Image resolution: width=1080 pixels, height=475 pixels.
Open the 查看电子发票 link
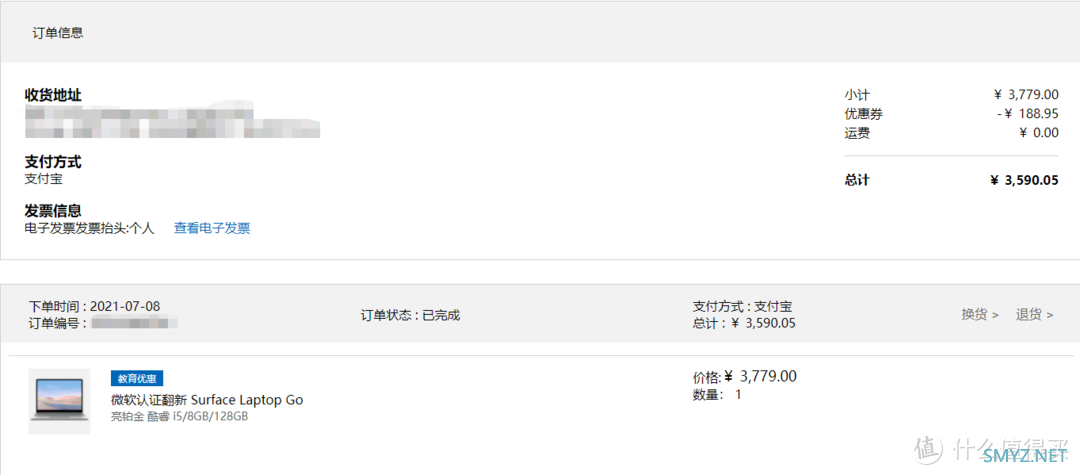(211, 229)
